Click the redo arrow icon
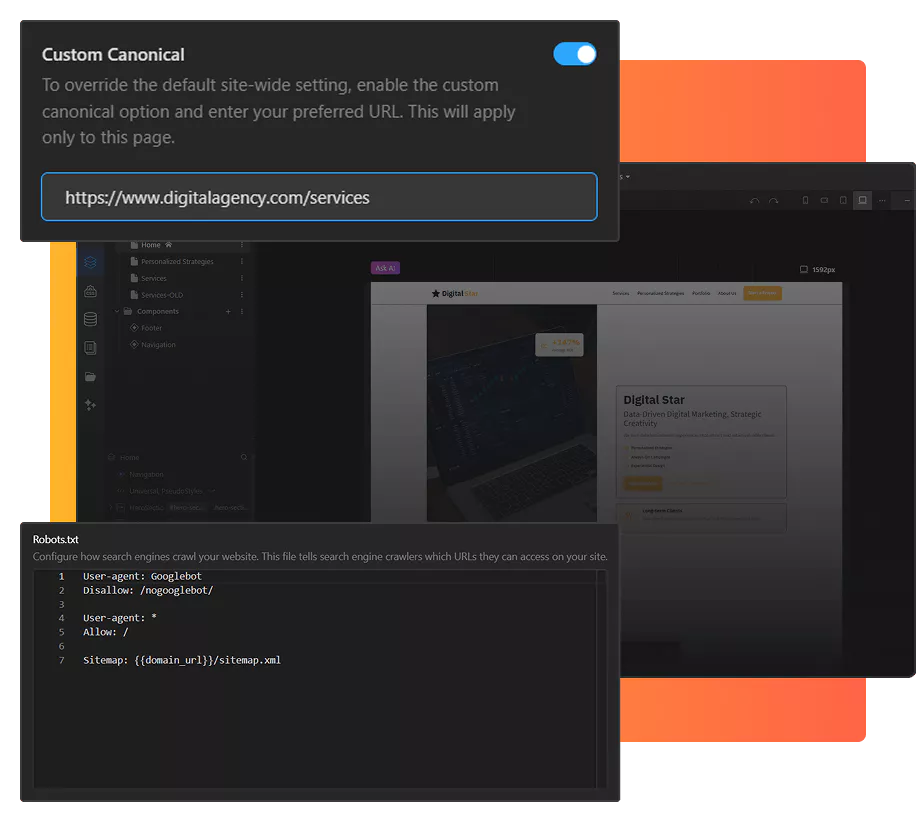The width and height of the screenshot is (922, 820). 773,201
